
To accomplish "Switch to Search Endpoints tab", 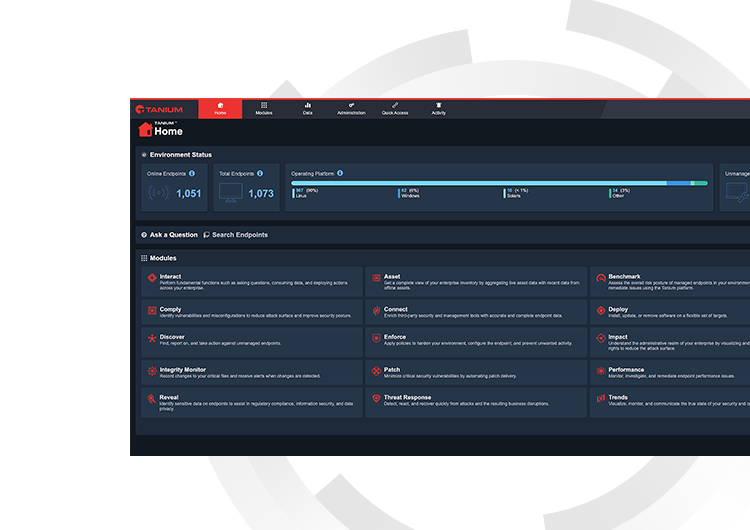I will point(236,235).
